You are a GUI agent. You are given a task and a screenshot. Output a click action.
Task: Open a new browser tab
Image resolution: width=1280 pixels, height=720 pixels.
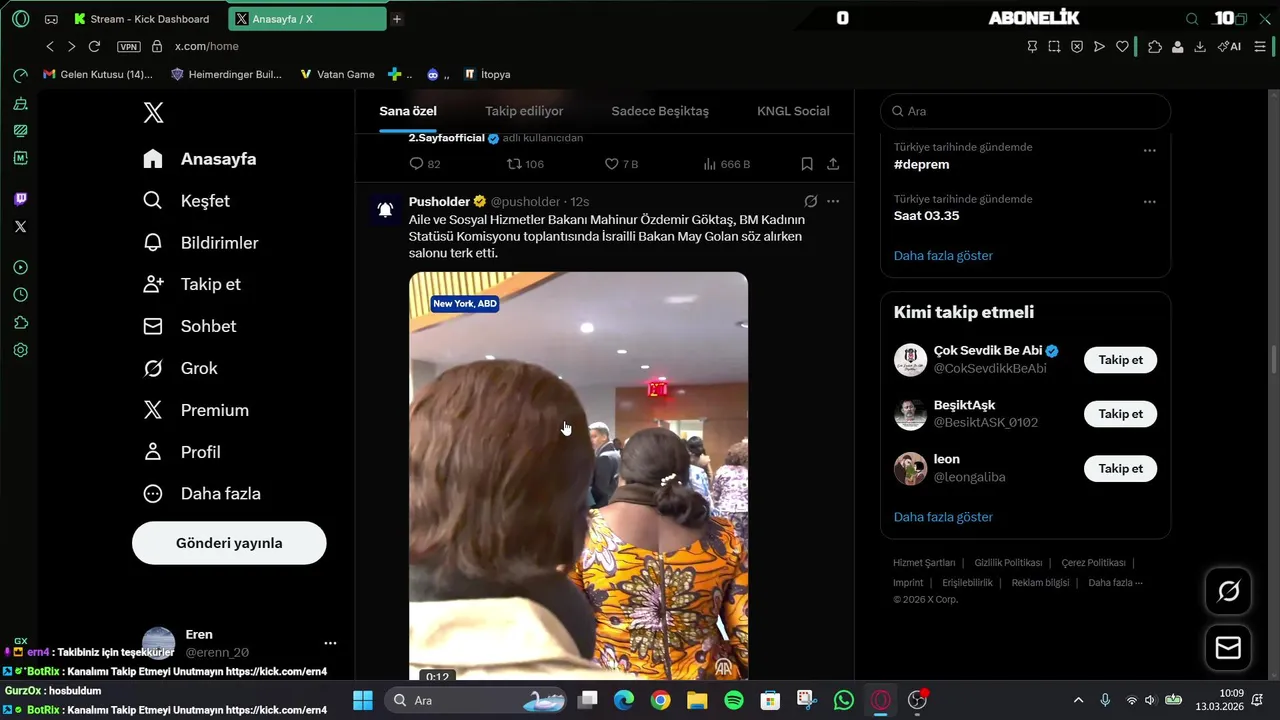pyautogui.click(x=397, y=19)
